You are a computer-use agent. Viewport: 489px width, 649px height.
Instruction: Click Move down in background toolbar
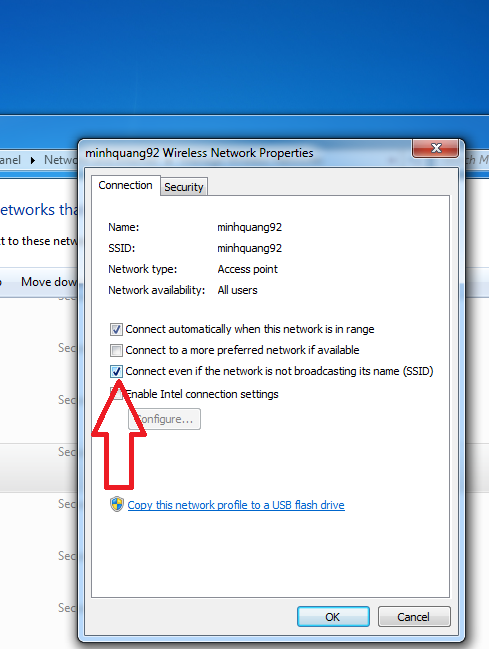[x=49, y=282]
